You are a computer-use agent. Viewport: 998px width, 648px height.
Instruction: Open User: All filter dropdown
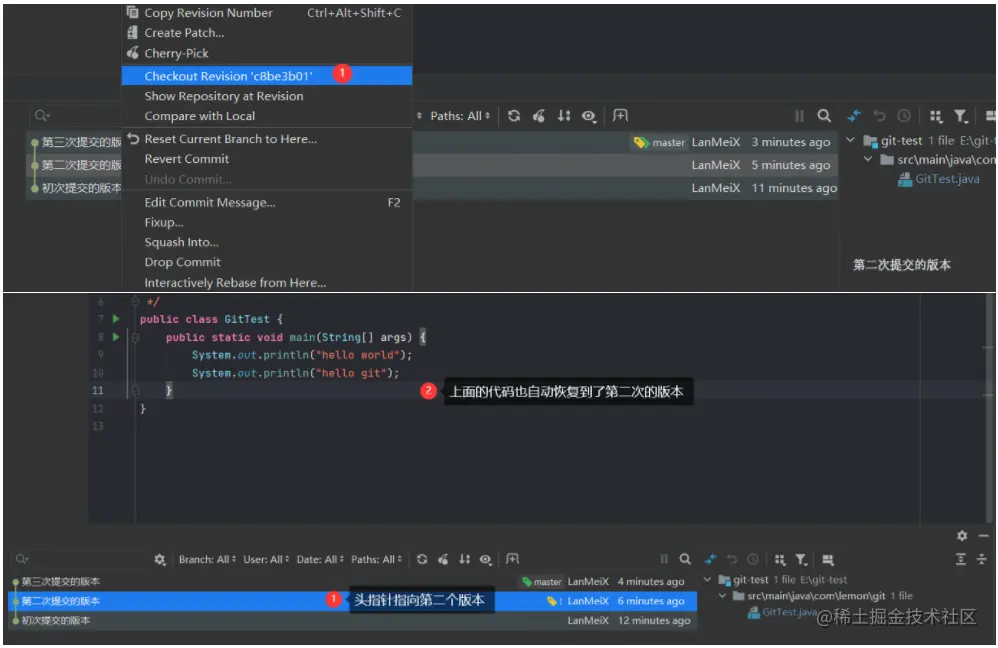pos(266,560)
